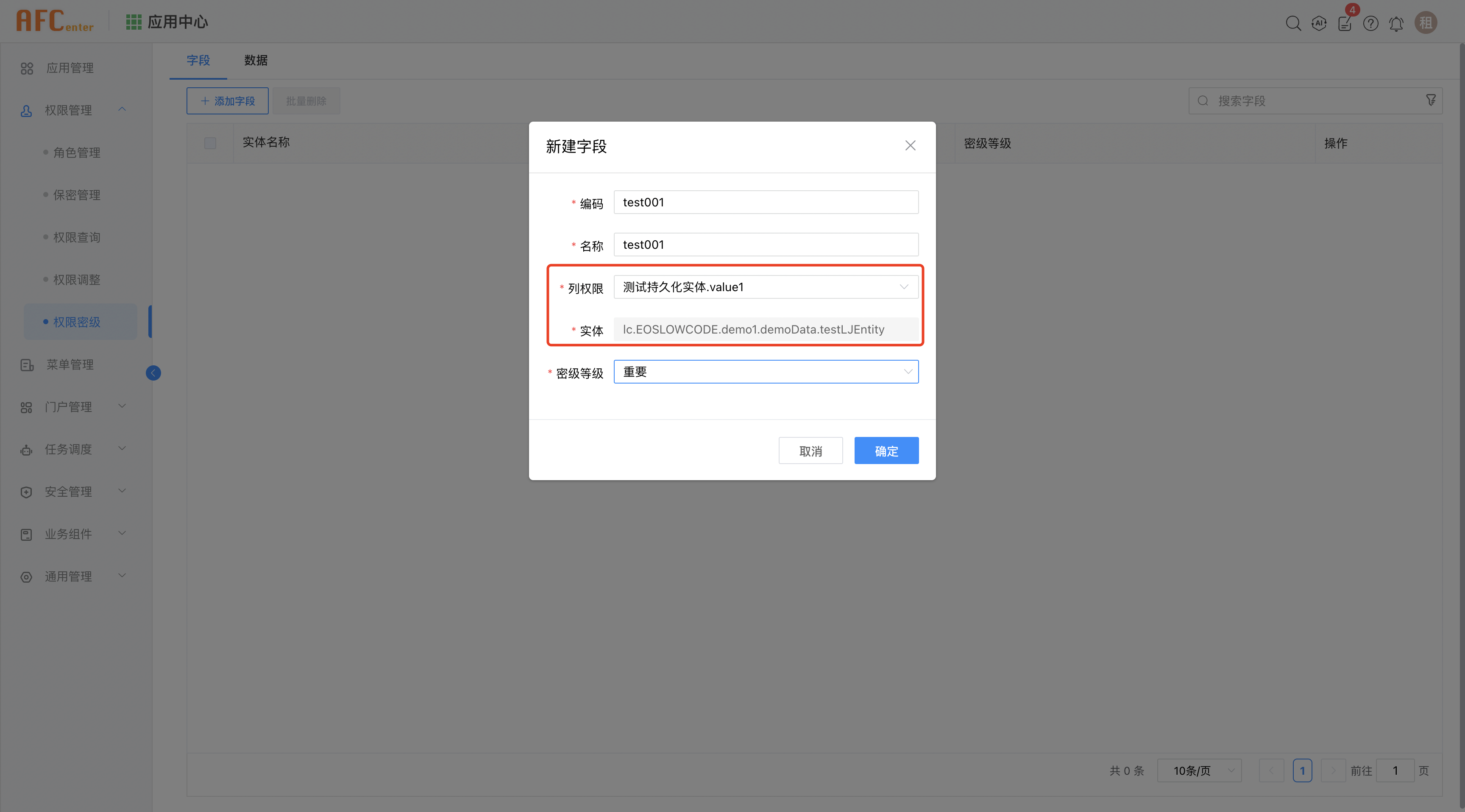Open the 10条/页 page size selector
Screen dimensions: 1465x812
[1199, 770]
